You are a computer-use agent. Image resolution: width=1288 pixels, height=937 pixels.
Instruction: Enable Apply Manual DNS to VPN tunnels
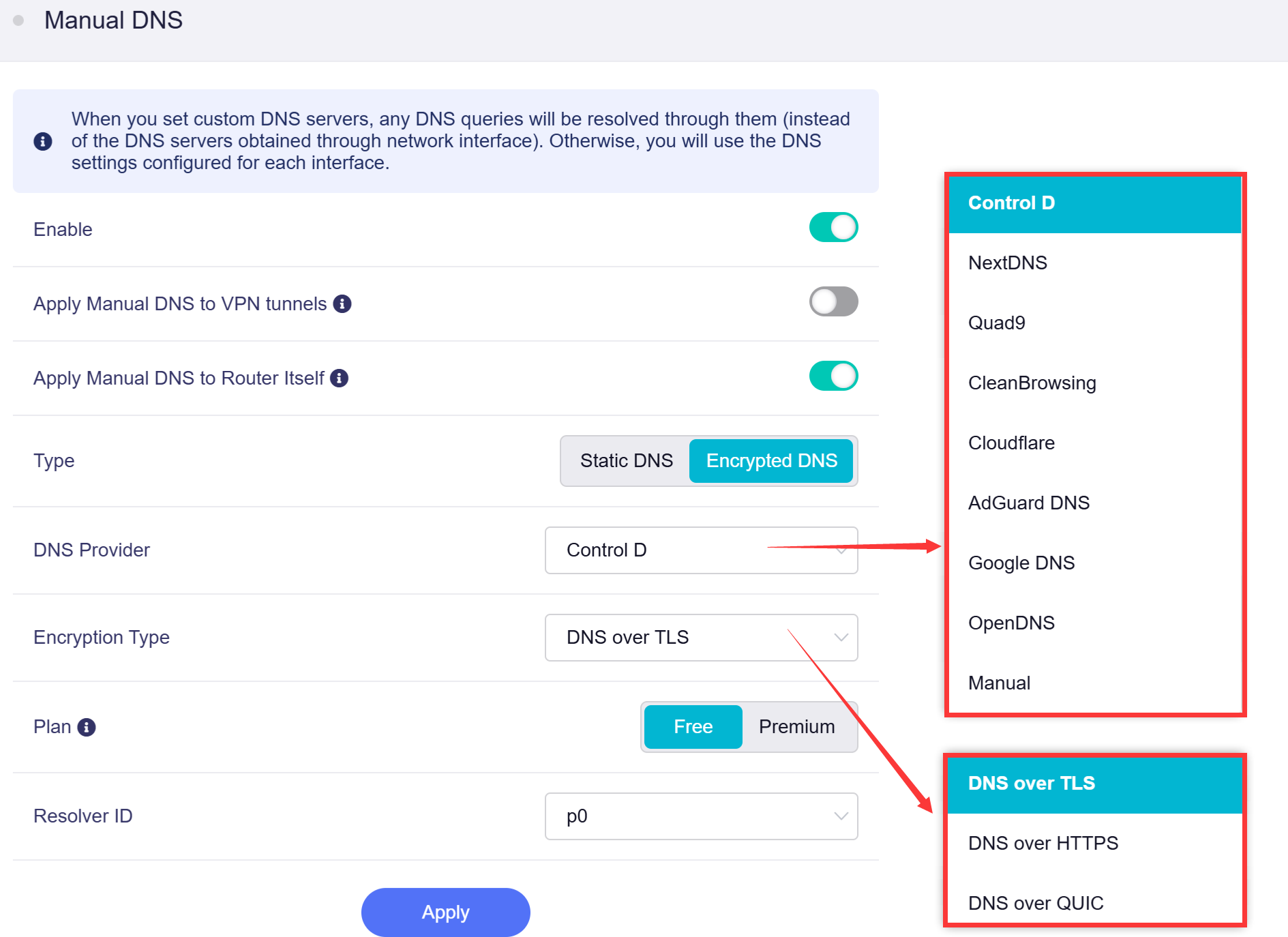click(x=833, y=301)
